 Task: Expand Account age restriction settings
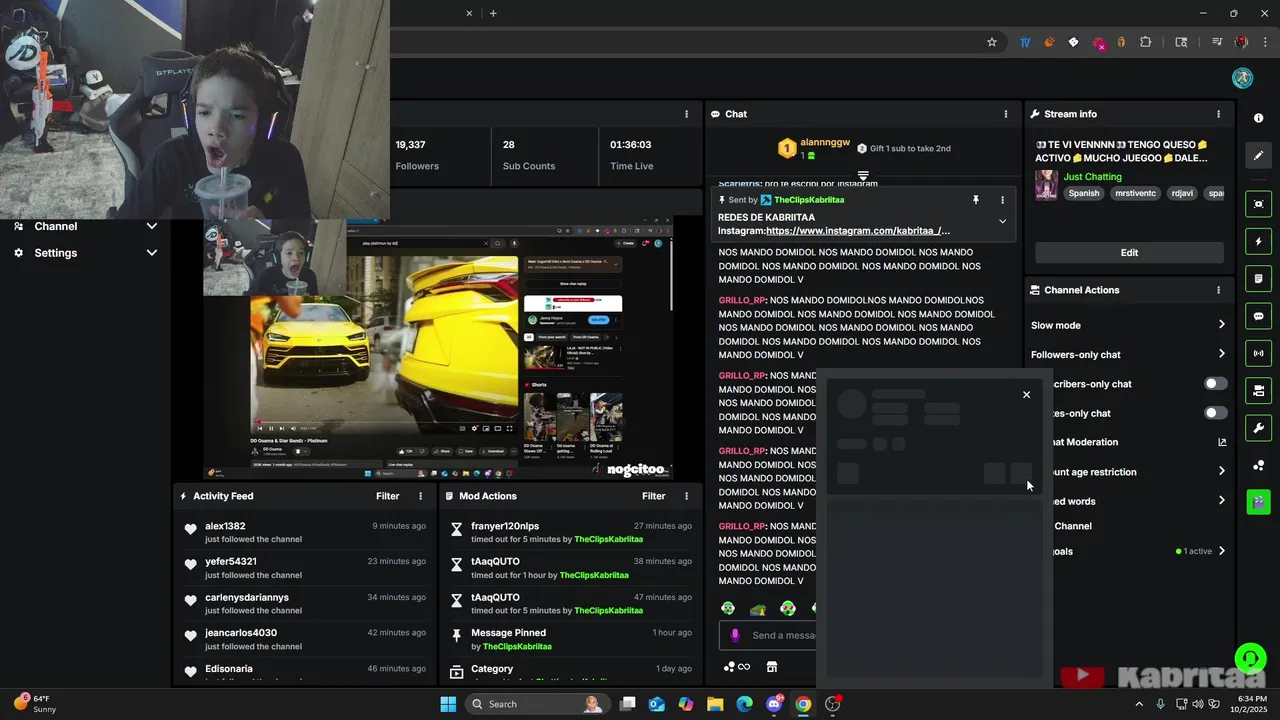point(1222,472)
